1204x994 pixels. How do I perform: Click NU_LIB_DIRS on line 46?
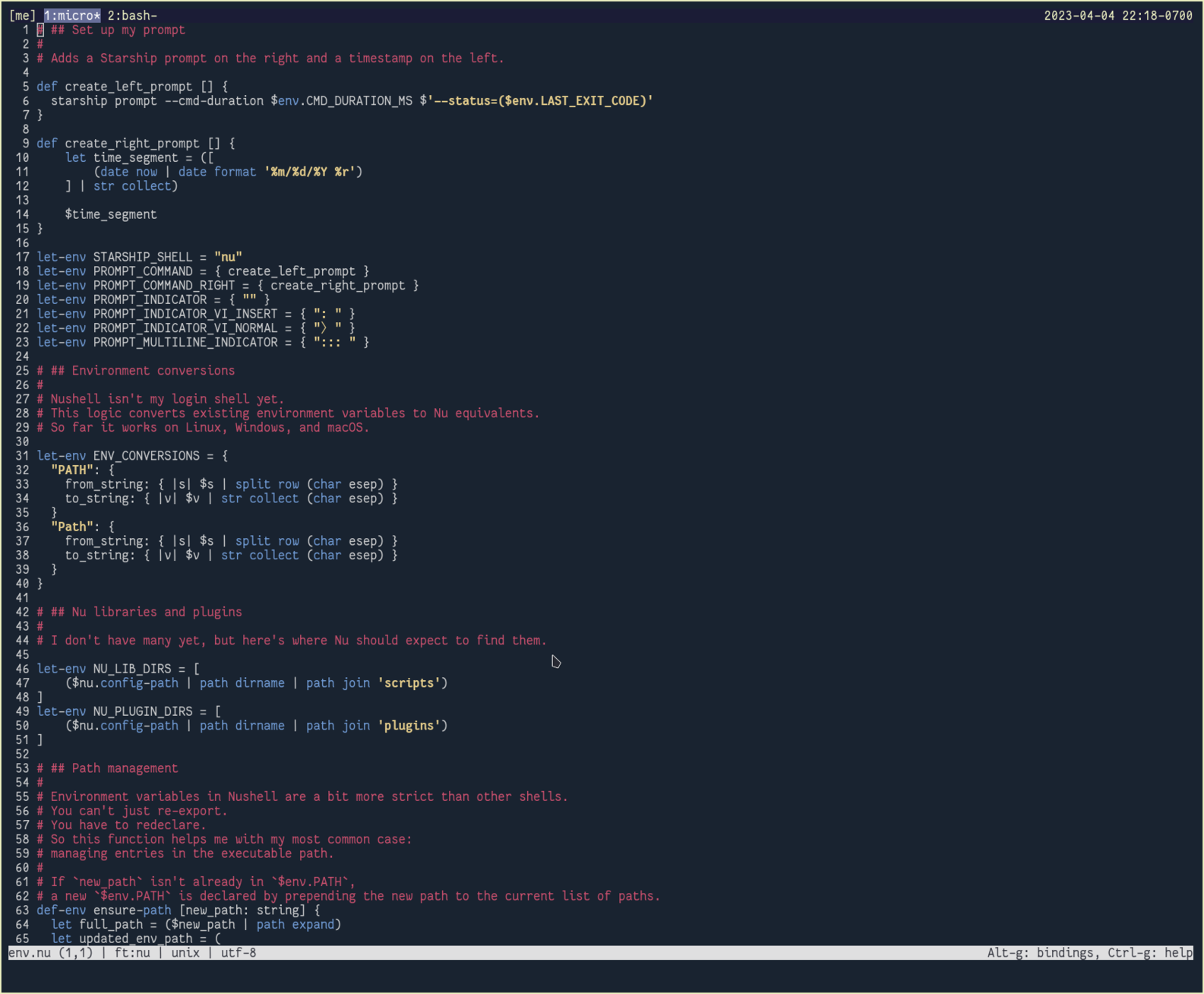point(132,669)
